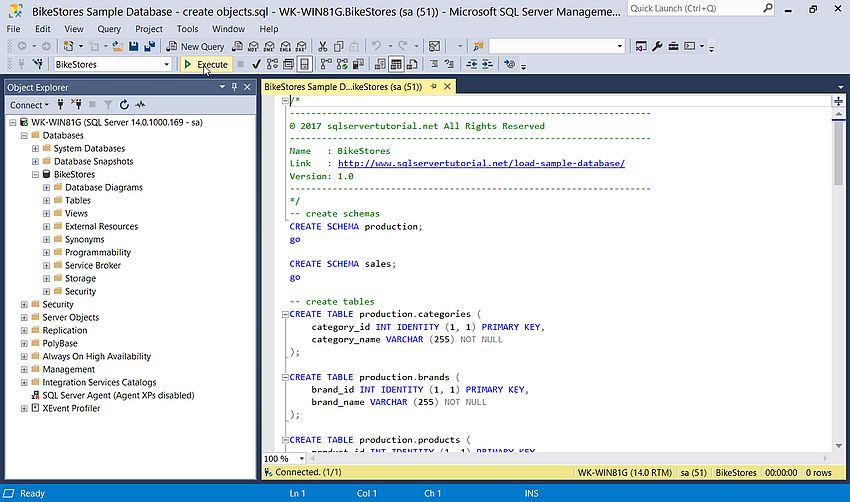Click the Open File icon
Viewport: 850px width, 502px height.
coord(117,47)
